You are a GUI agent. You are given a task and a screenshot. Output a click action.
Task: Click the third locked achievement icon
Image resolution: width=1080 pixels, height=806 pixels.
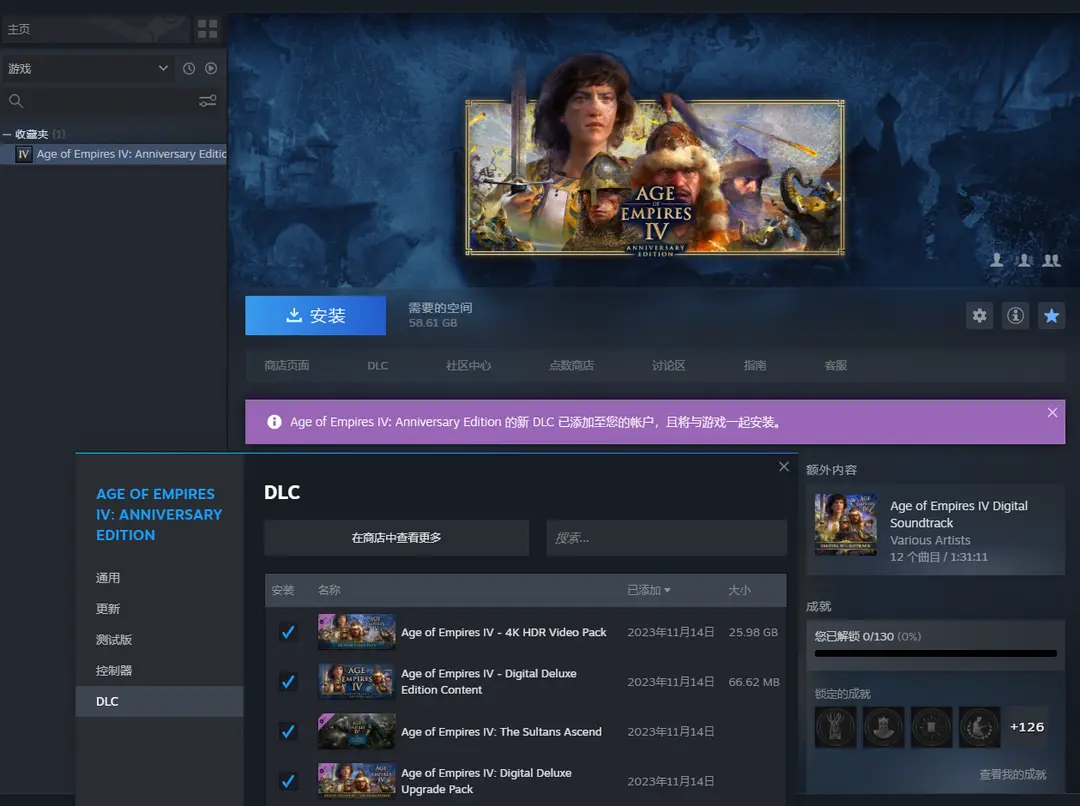pos(931,727)
